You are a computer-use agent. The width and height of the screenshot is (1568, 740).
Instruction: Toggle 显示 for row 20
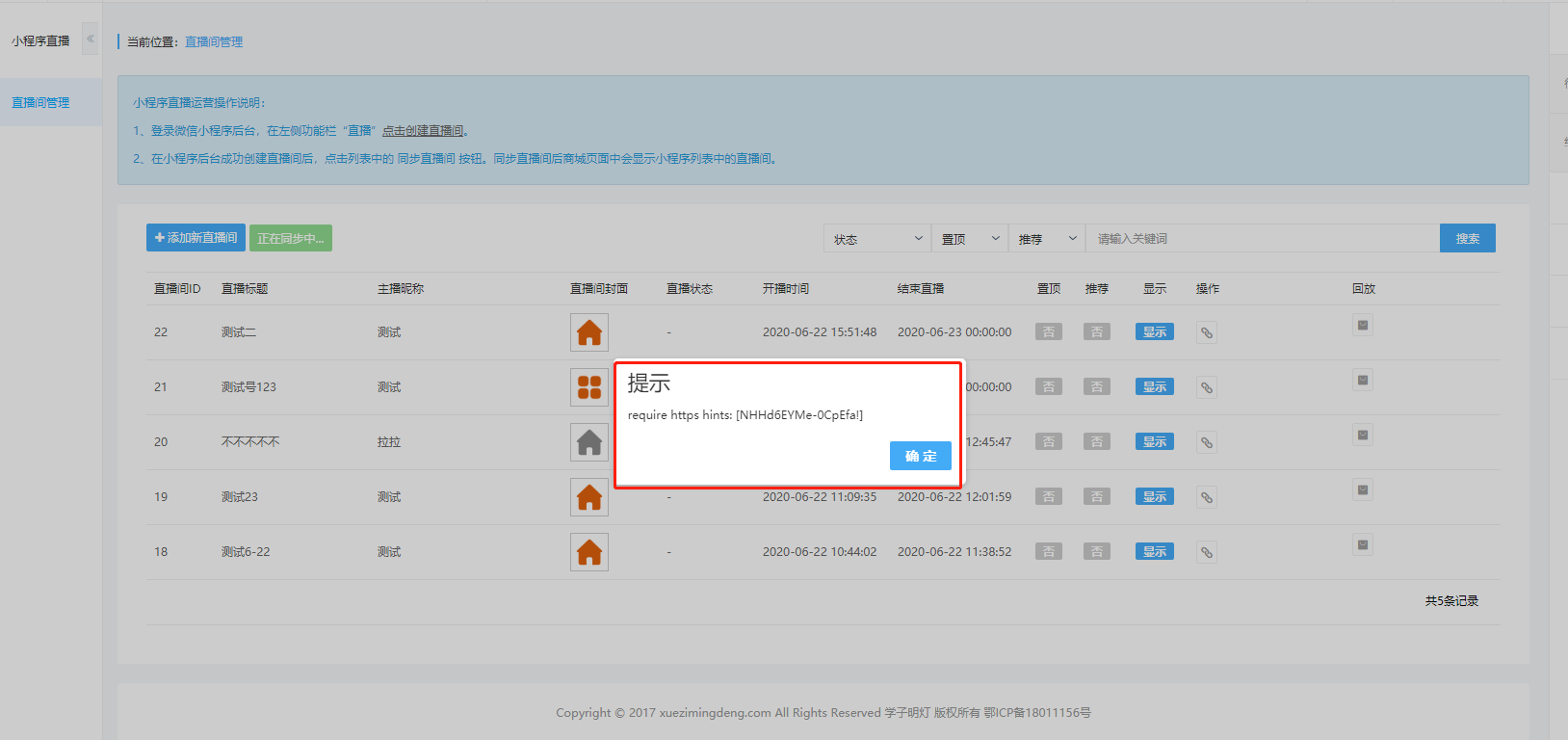point(1155,441)
